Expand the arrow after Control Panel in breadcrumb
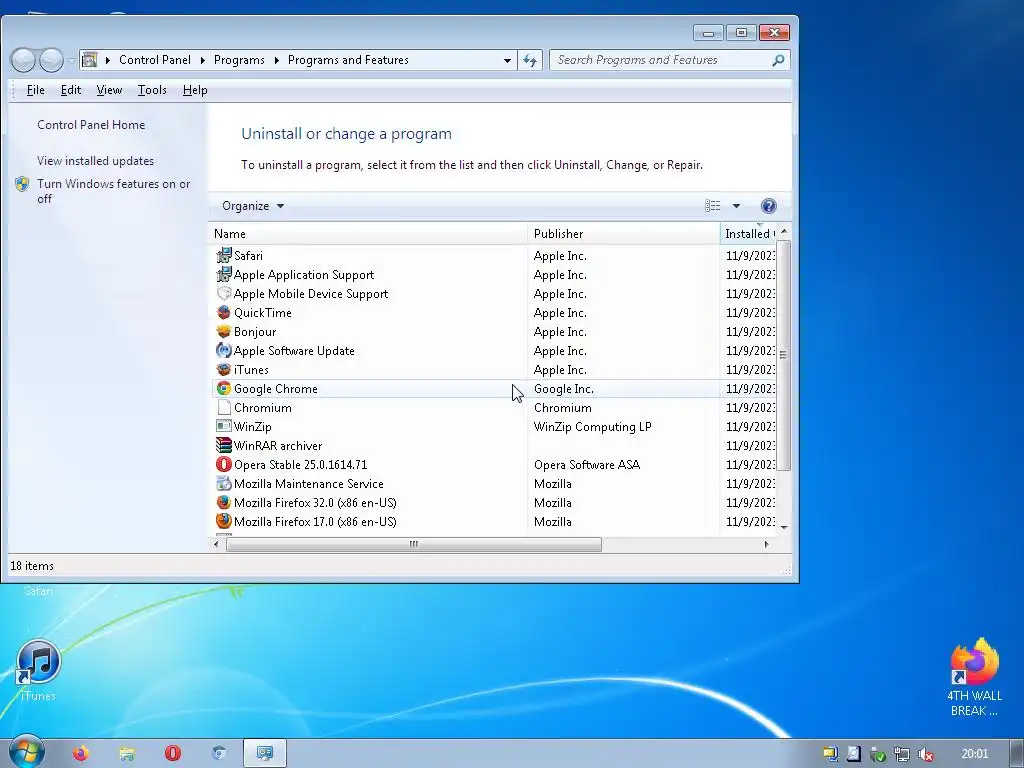 [202, 60]
